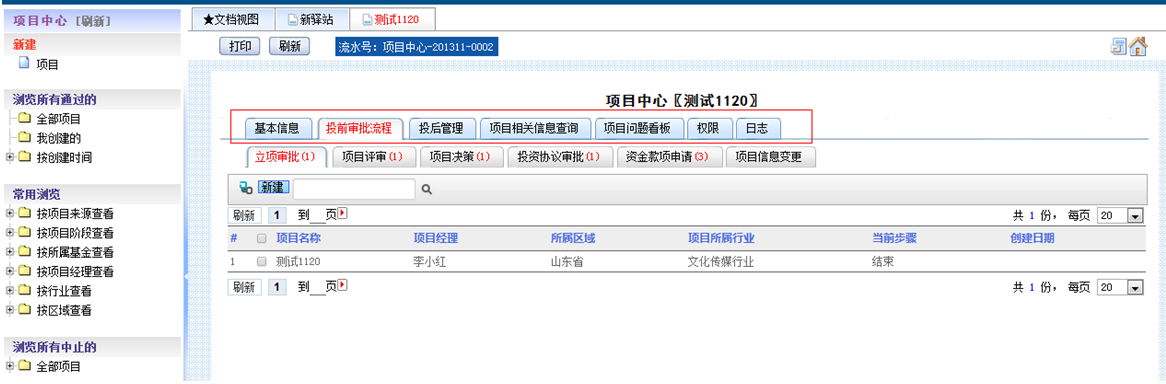Viewport: 1166px width, 384px height.
Task: Expand the 按项目阶段查看 node
Action: pyautogui.click(x=9, y=234)
